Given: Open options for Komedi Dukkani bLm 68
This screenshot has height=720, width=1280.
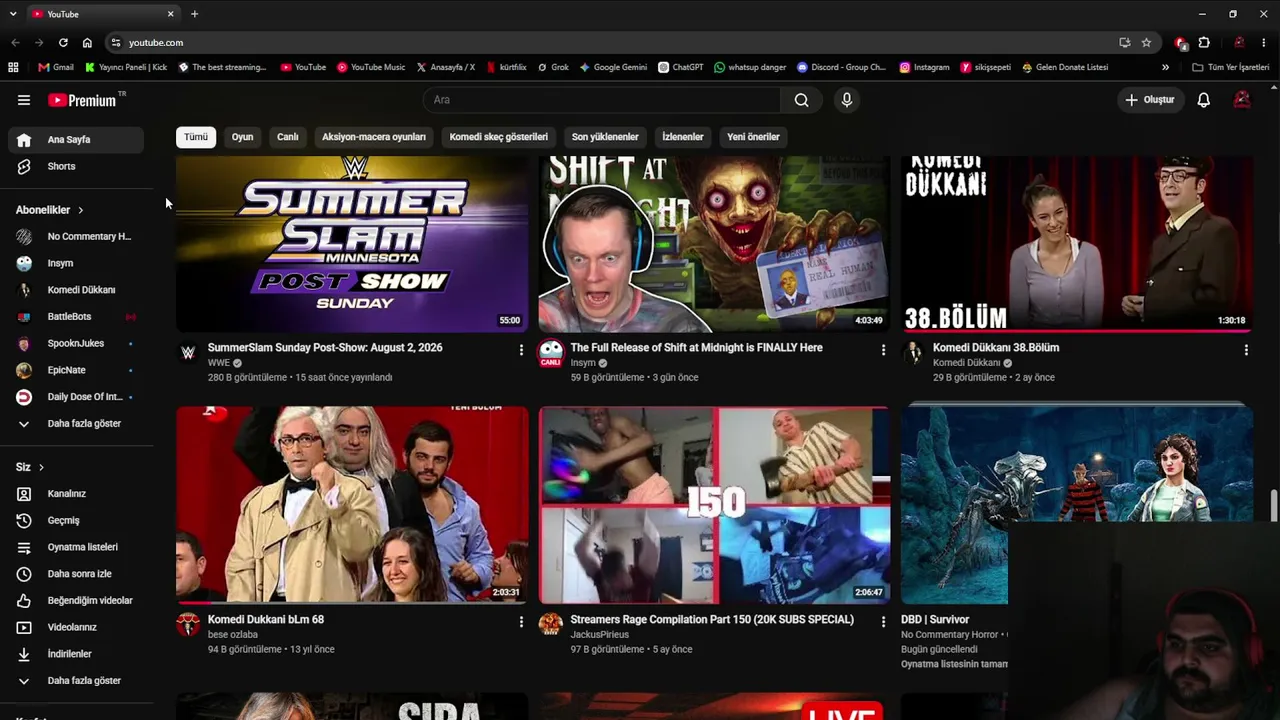Looking at the screenshot, I should pos(521,622).
